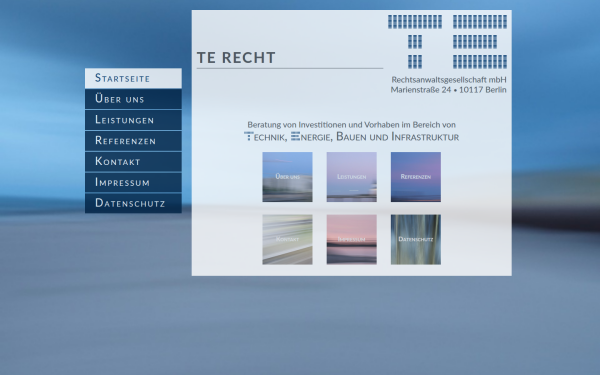Select the Referenzen image tile
The height and width of the screenshot is (375, 600).
point(416,177)
